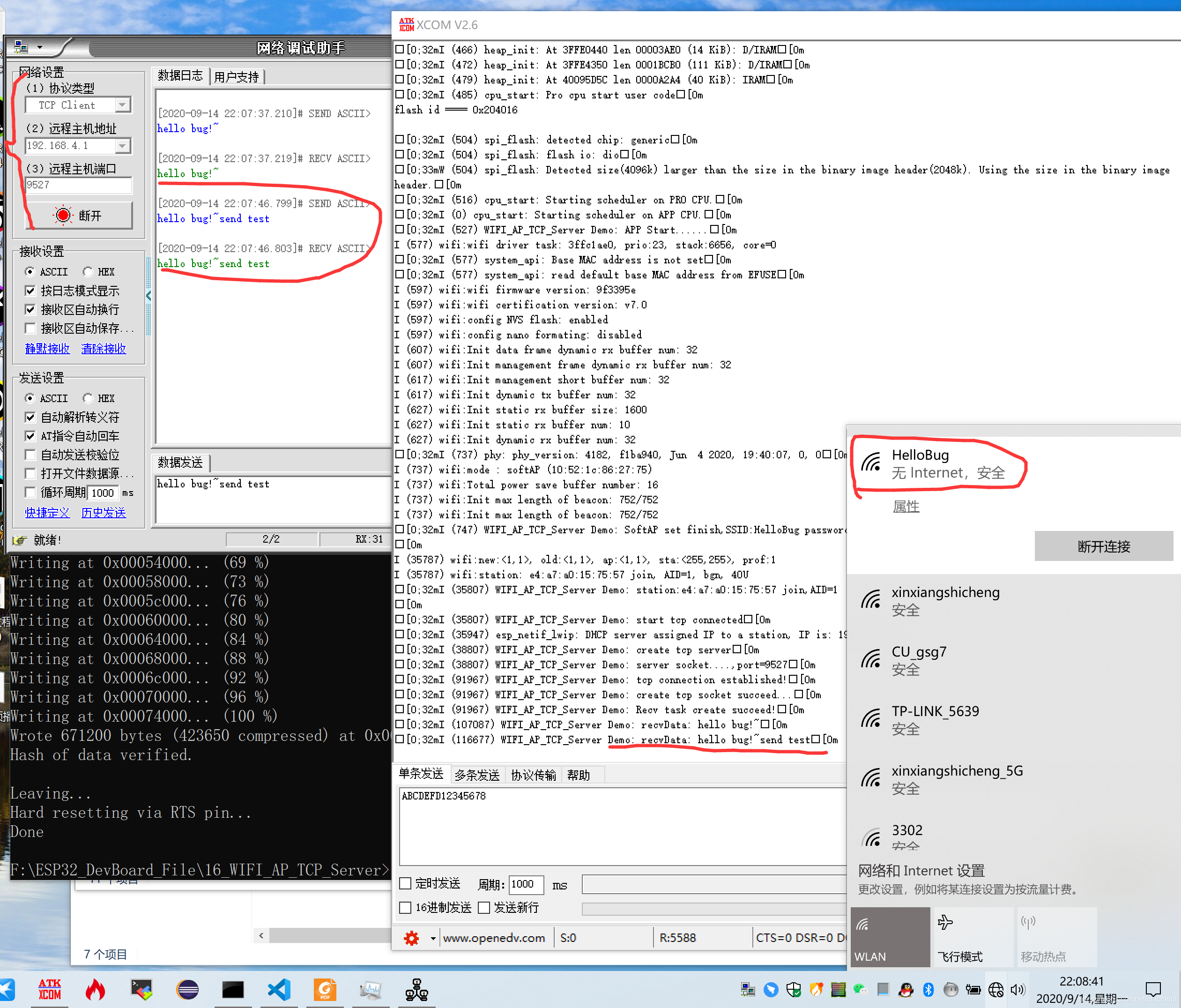Open Visual Studio Code from taskbar

click(279, 990)
